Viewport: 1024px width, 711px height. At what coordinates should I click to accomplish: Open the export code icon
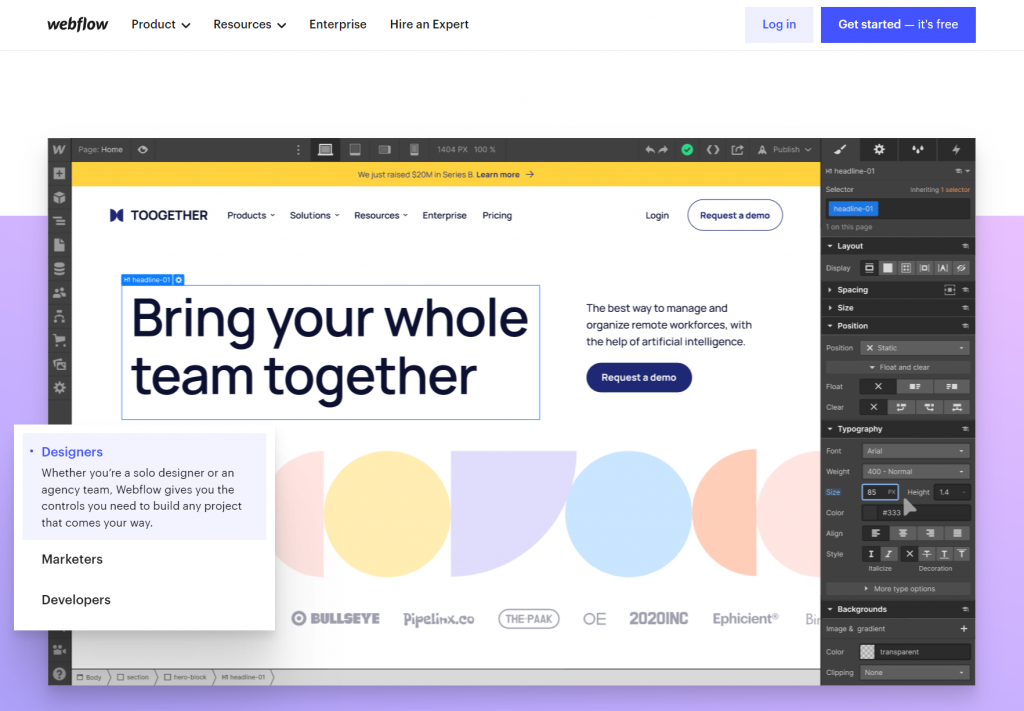[x=712, y=150]
